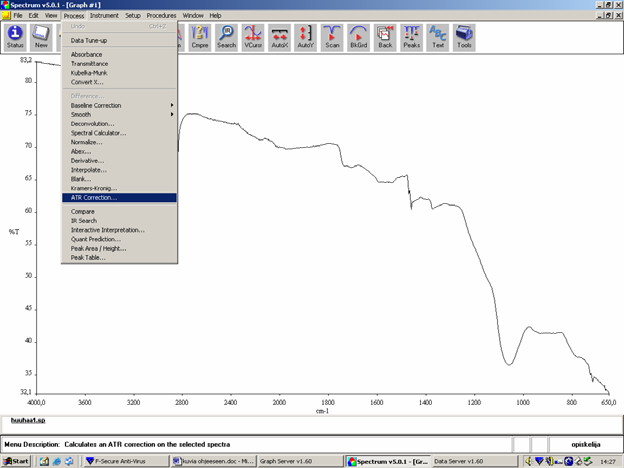Click the New spectrum toolbar icon

41,37
